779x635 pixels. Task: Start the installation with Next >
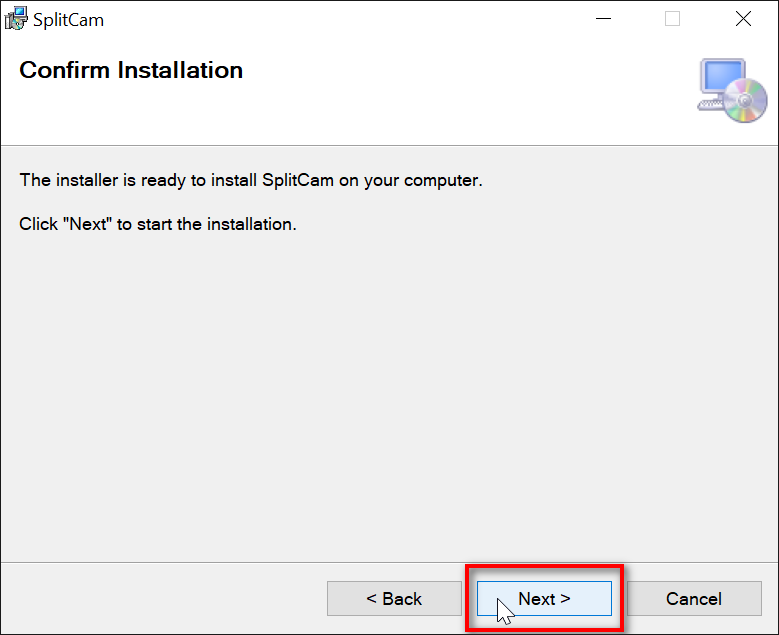point(544,599)
